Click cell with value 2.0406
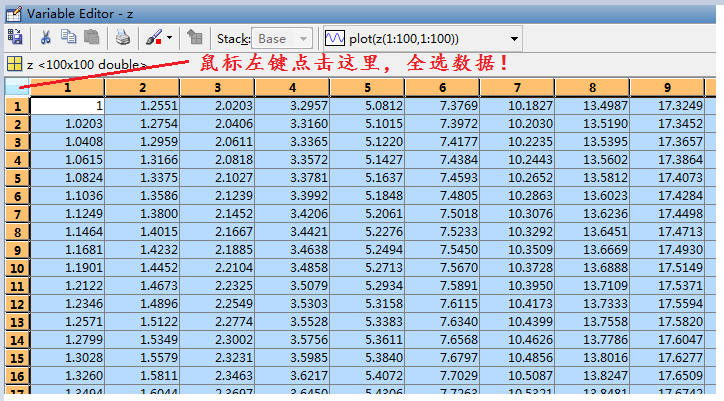724x401 pixels. click(217, 124)
